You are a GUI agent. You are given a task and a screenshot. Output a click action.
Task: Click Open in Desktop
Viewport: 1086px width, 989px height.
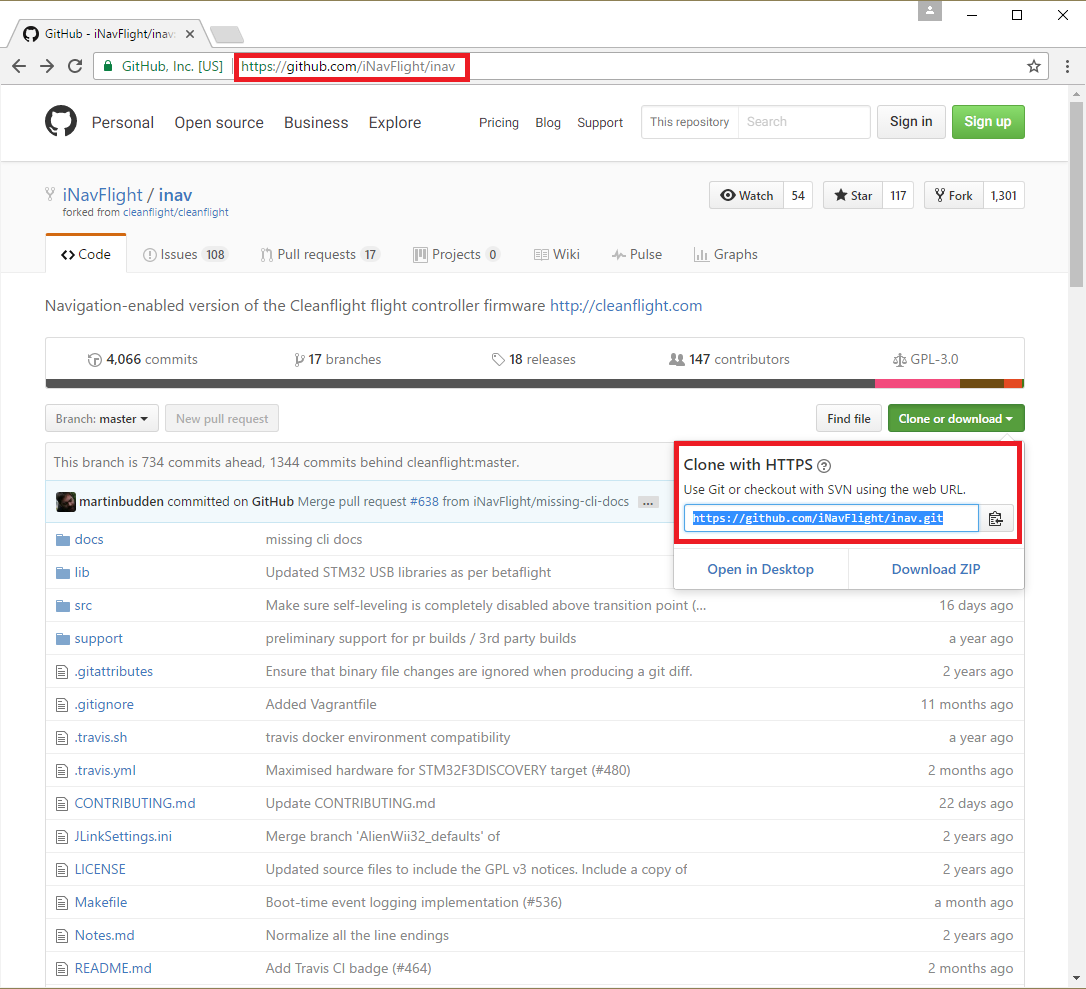(x=760, y=569)
